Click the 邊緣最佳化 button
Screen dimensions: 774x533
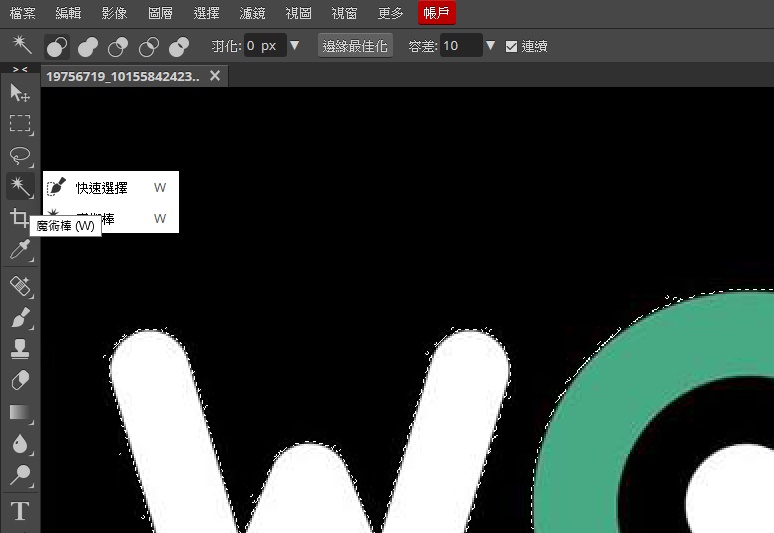point(355,46)
